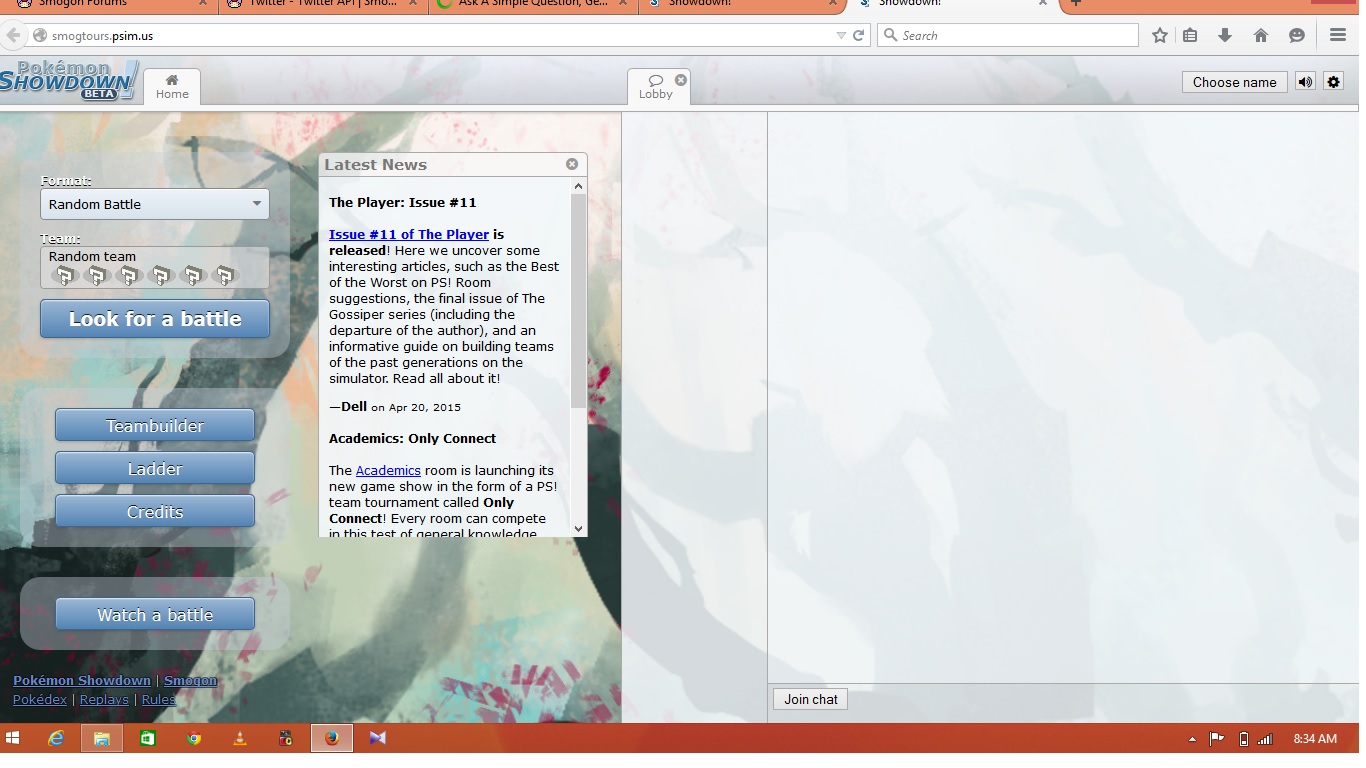Go to the browser home page icon
Image resolution: width=1366 pixels, height=768 pixels.
1261,35
